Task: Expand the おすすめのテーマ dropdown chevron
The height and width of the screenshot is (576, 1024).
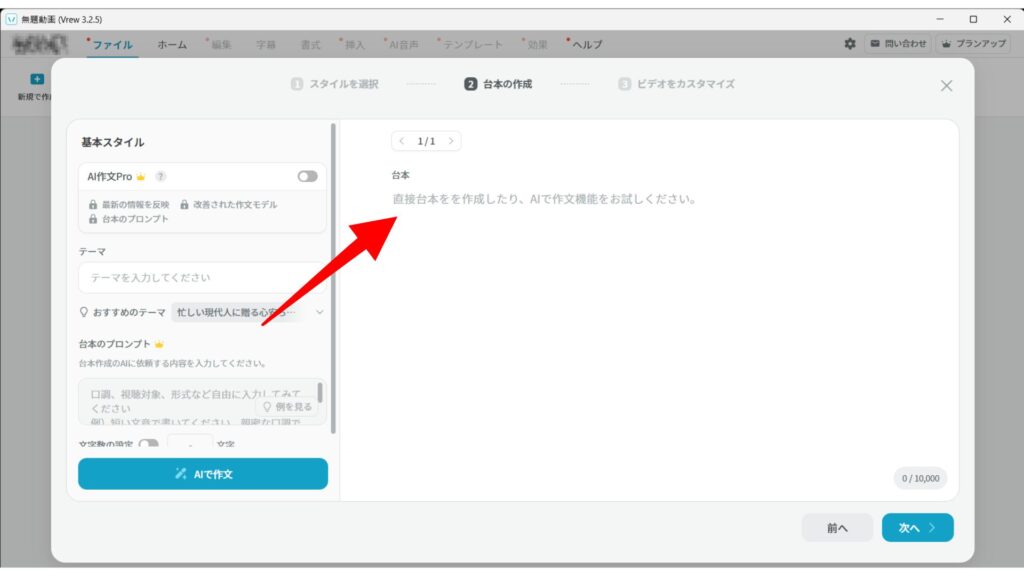Action: click(x=320, y=312)
